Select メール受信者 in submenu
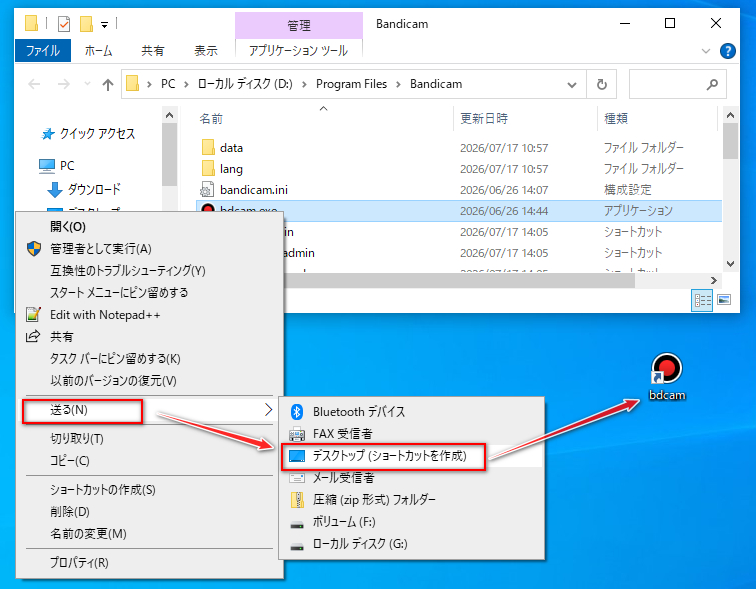Image resolution: width=756 pixels, height=589 pixels. pos(411,478)
